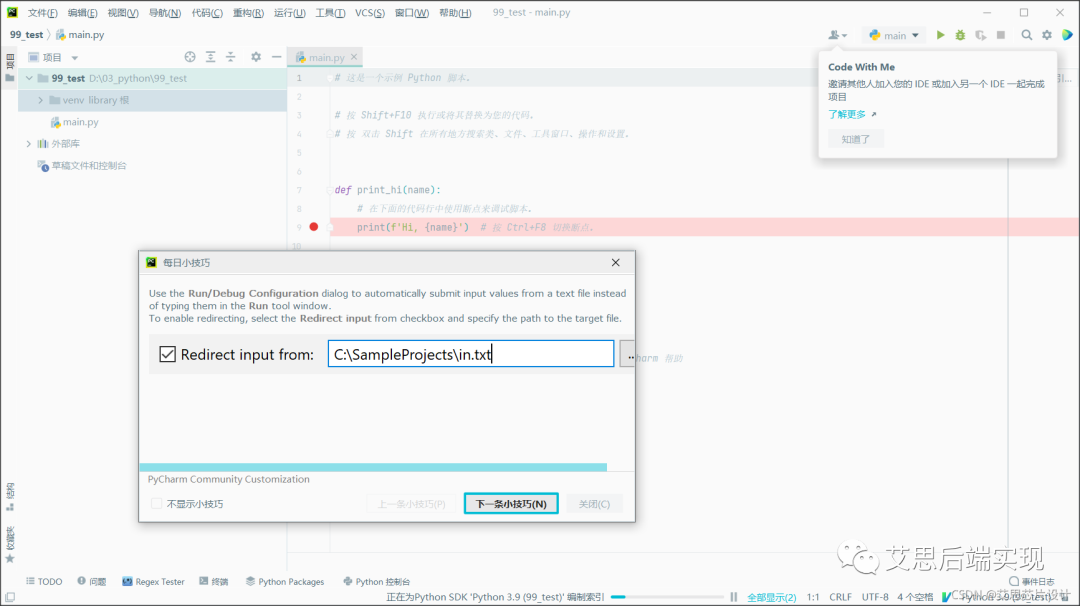Open Search Everywhere magnifier icon

click(1027, 35)
